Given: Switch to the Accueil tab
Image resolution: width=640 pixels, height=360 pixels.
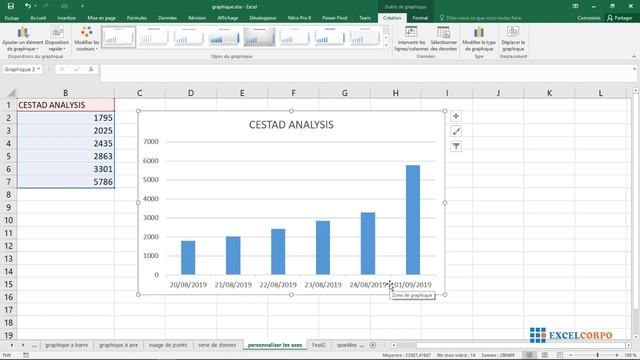Looking at the screenshot, I should [x=38, y=18].
